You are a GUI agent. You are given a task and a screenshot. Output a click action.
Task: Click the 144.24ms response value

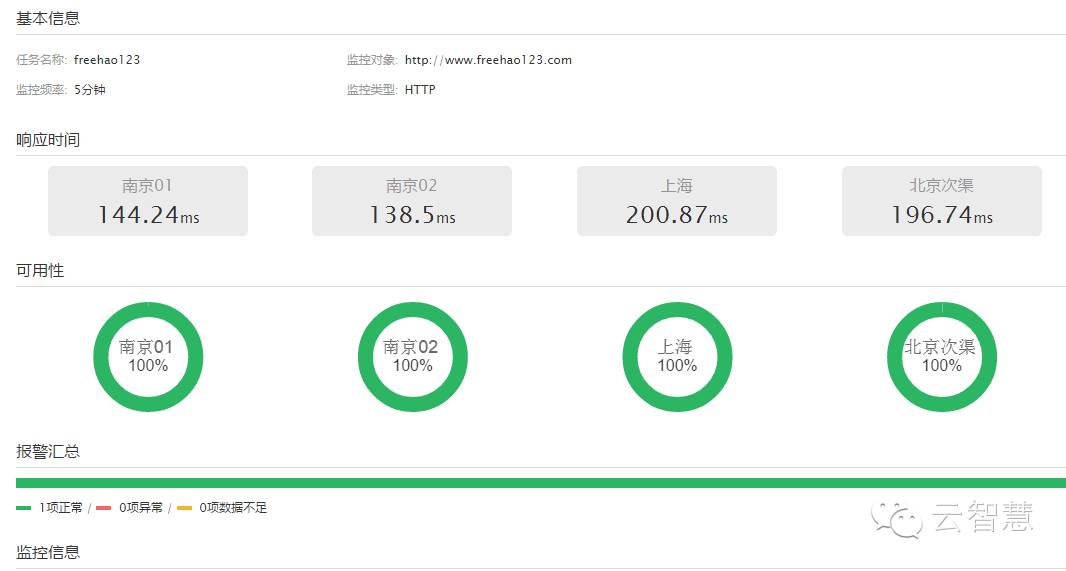[x=148, y=215]
